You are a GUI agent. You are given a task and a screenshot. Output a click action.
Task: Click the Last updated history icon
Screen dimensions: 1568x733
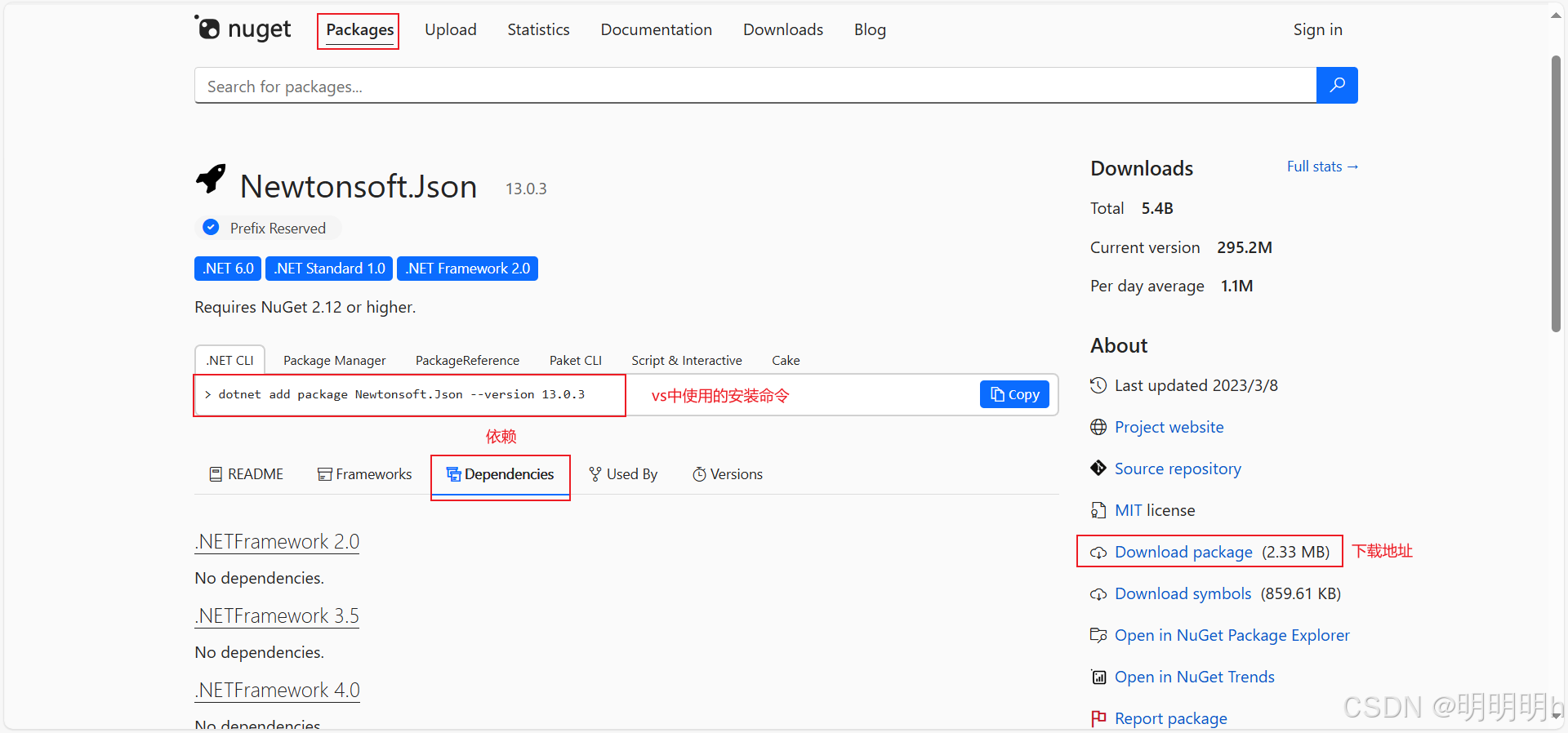point(1098,385)
